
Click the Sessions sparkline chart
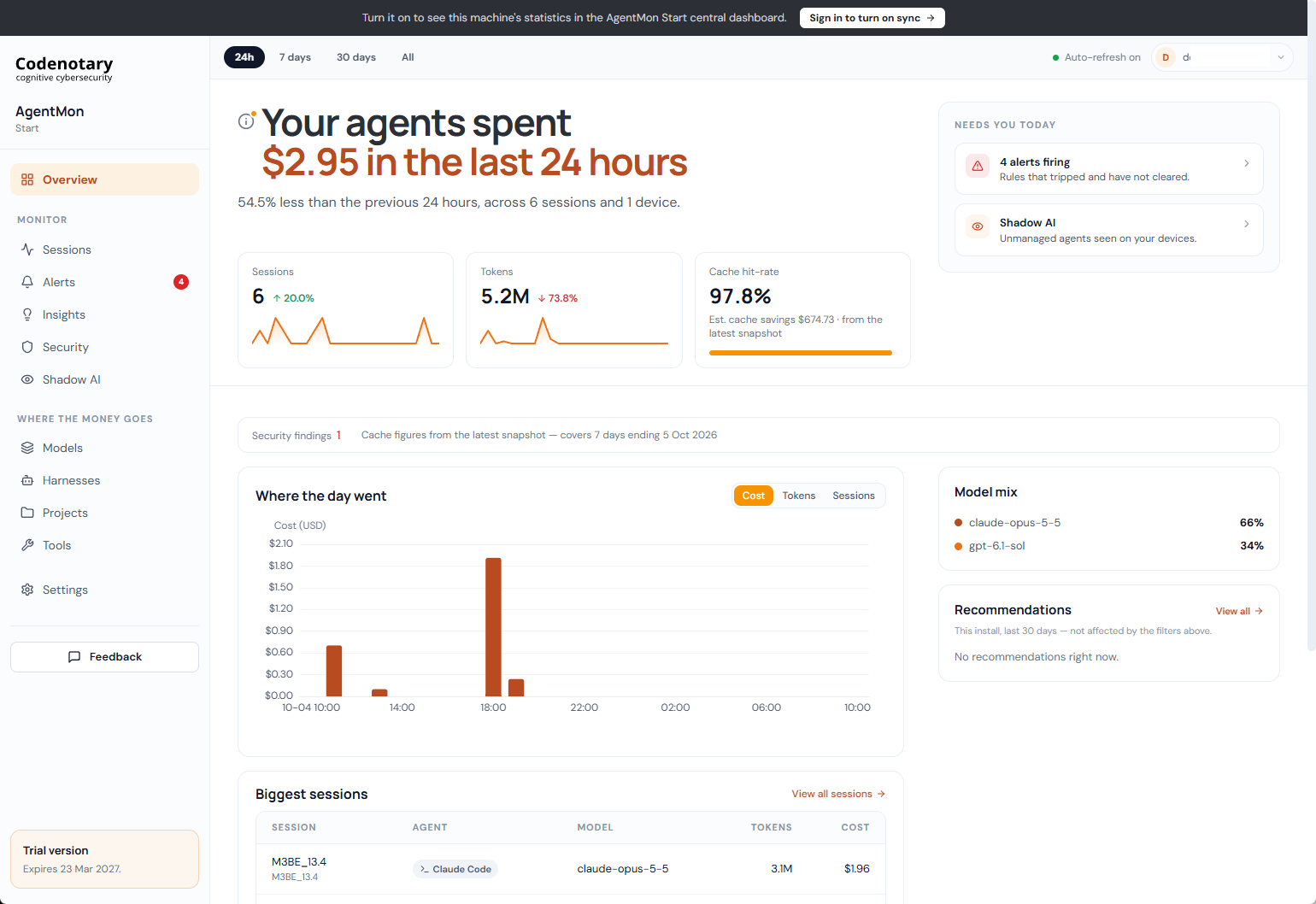345,331
